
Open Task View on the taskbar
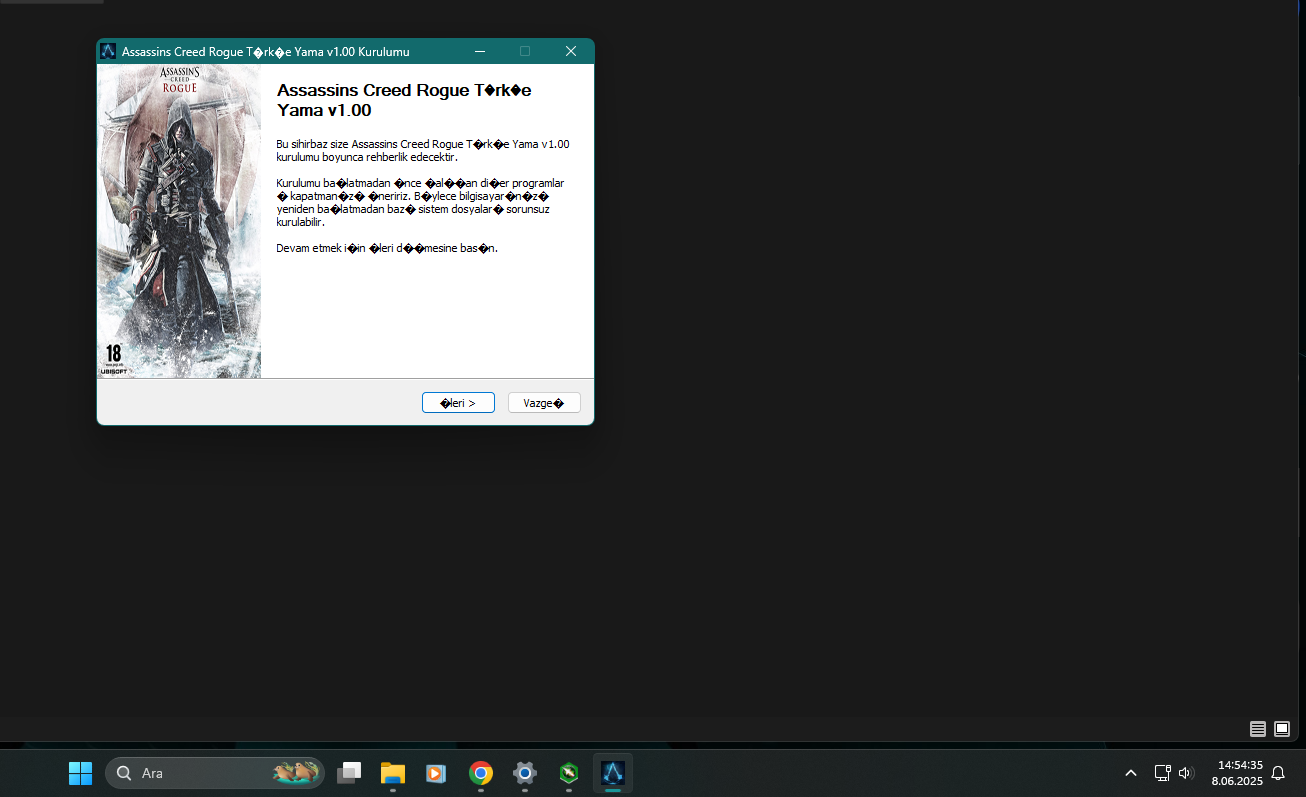tap(349, 773)
